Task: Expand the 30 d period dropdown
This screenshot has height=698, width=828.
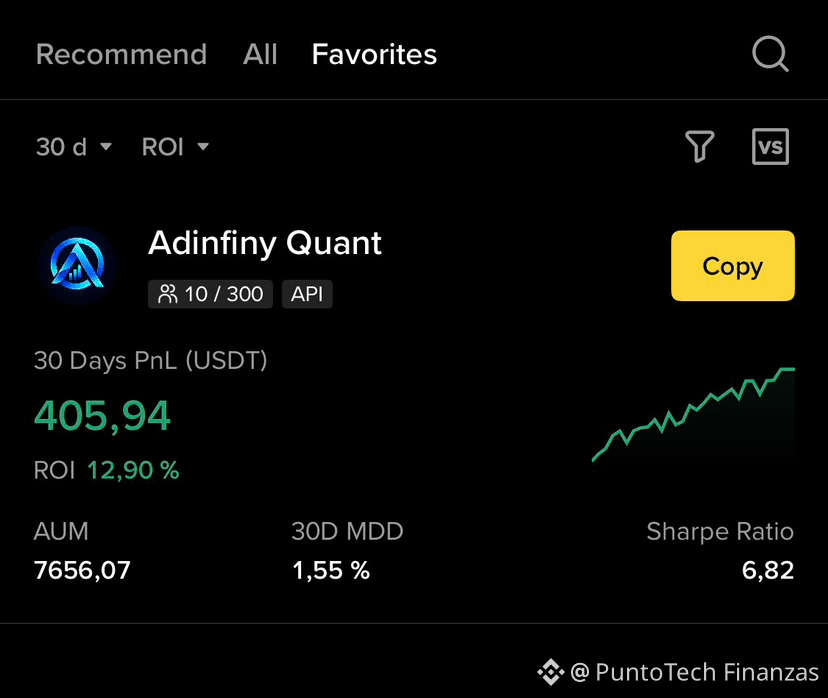Action: tap(74, 147)
